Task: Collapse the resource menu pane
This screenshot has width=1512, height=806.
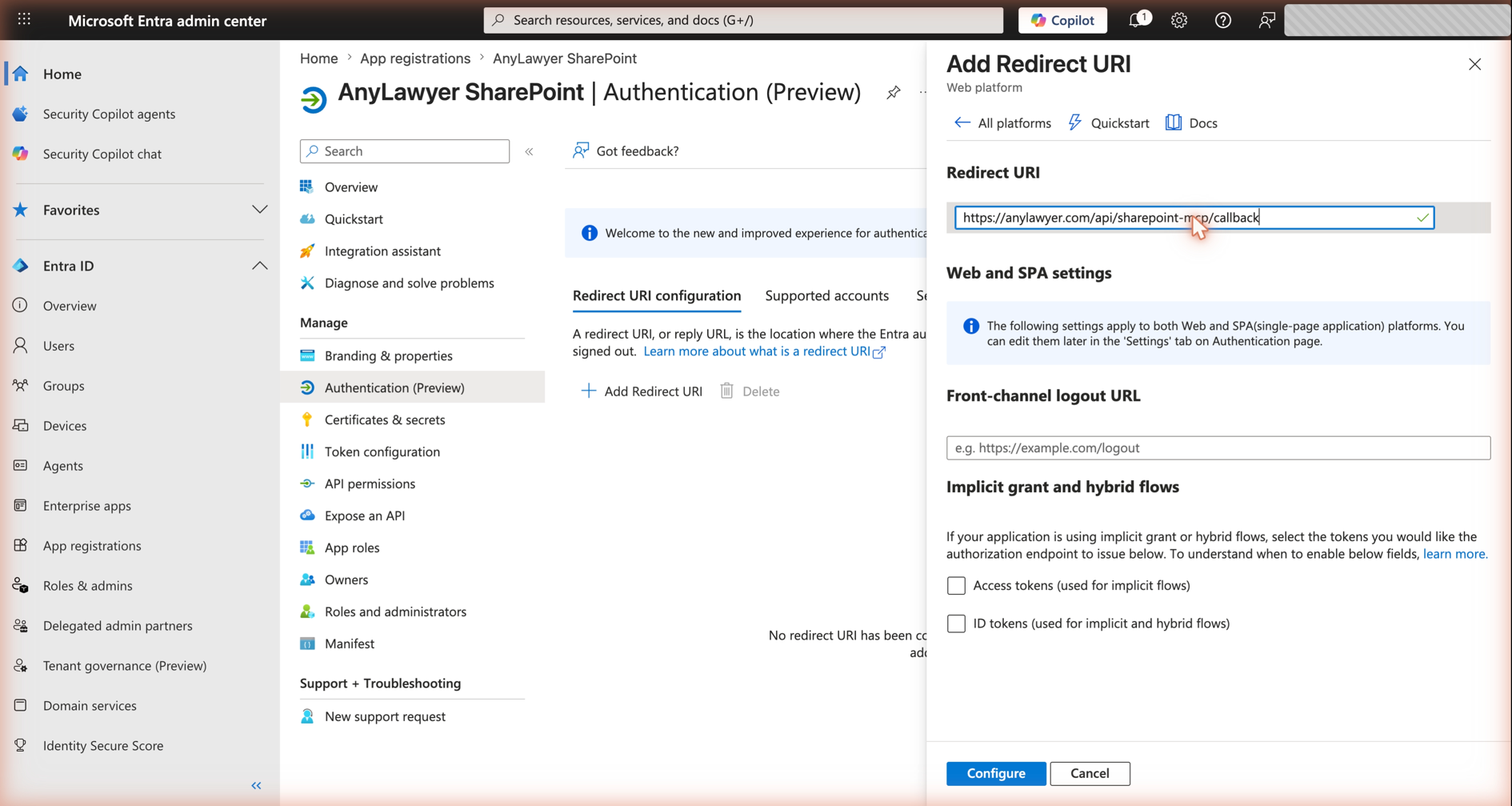Action: point(529,151)
